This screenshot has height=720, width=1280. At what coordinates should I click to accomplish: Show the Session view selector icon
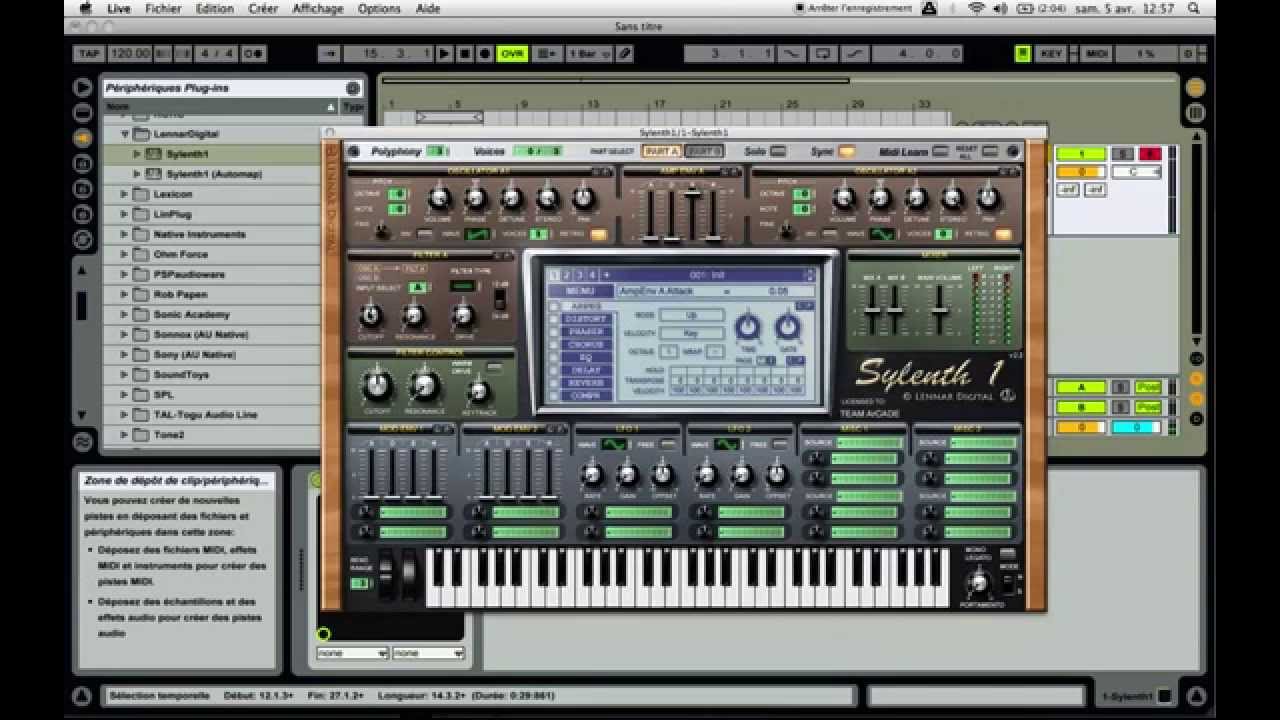pos(1195,113)
